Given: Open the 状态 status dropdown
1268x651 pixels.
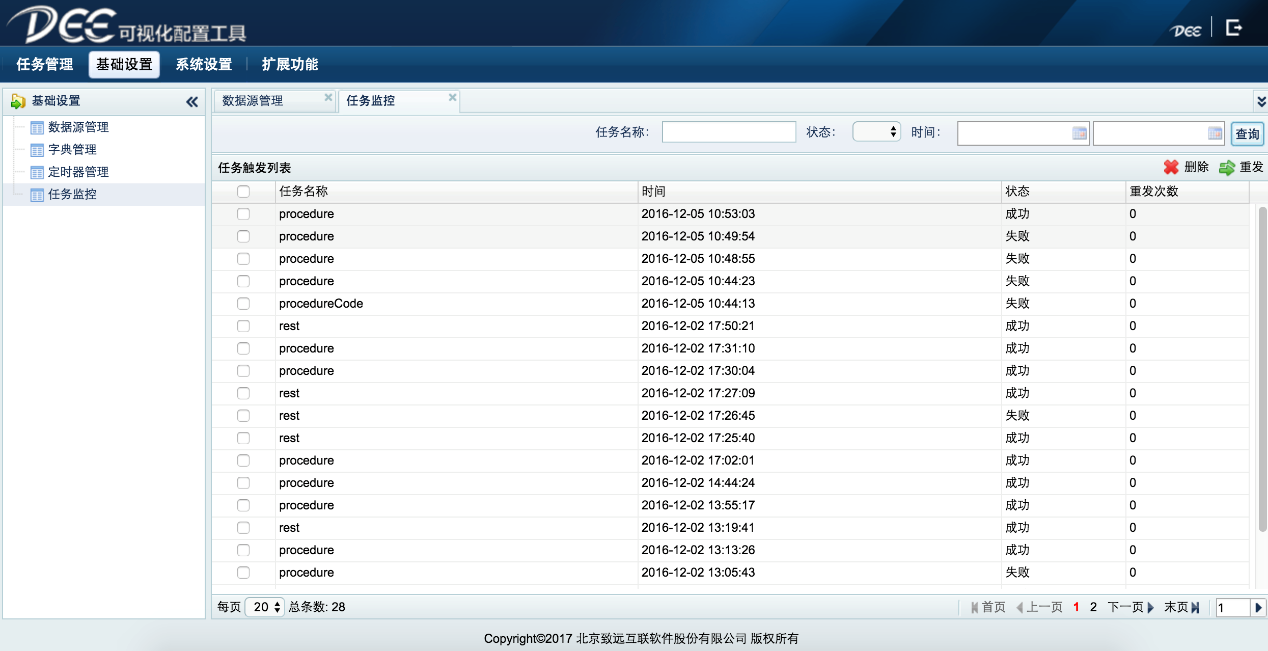Looking at the screenshot, I should click(x=876, y=132).
